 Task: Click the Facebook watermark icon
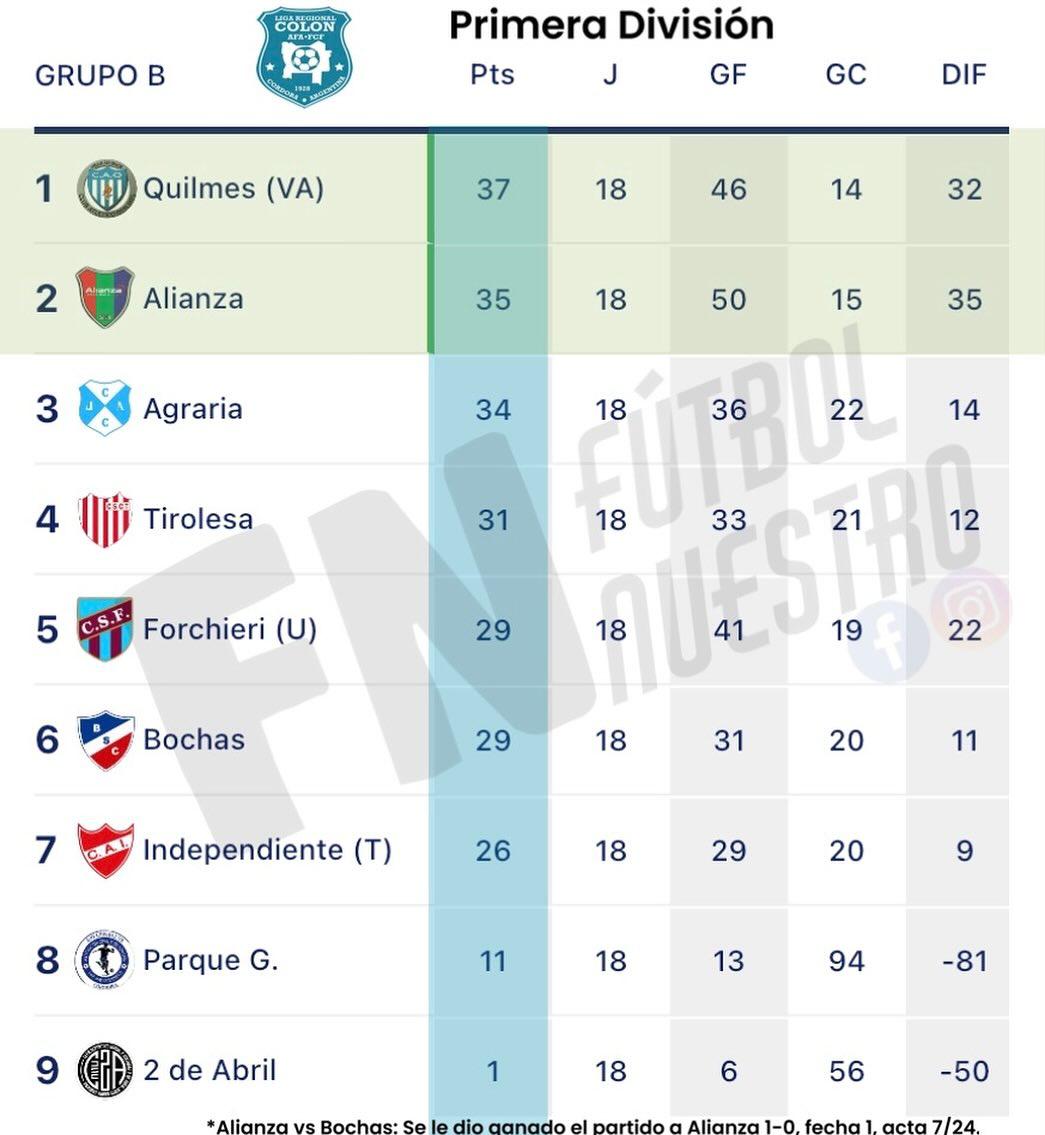pos(888,641)
